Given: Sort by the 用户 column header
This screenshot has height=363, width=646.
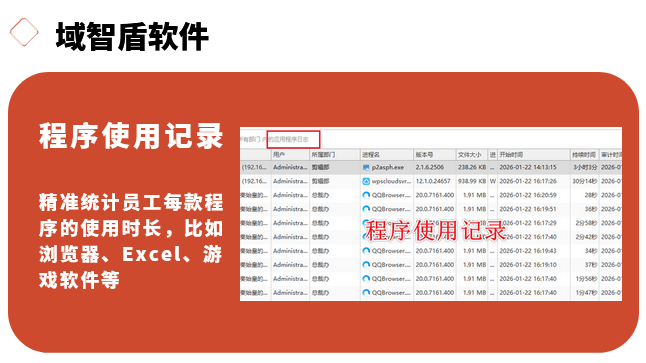Looking at the screenshot, I should [290, 155].
